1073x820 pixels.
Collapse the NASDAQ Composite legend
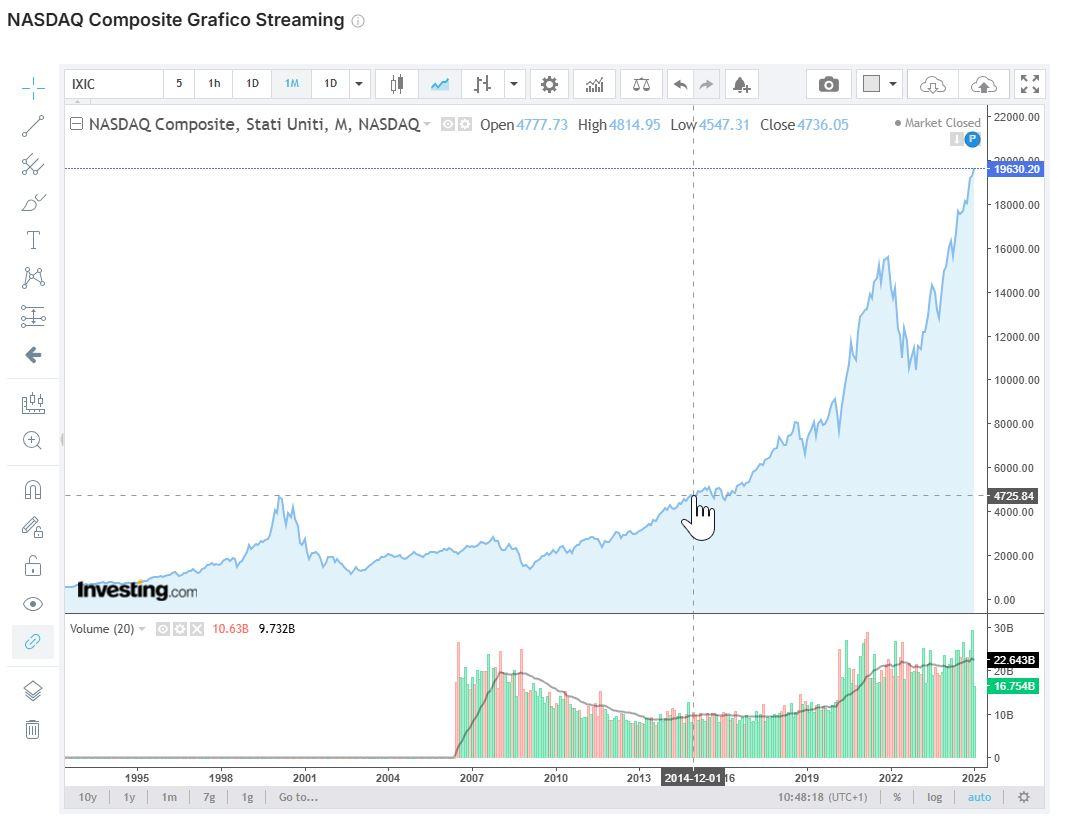[76, 124]
